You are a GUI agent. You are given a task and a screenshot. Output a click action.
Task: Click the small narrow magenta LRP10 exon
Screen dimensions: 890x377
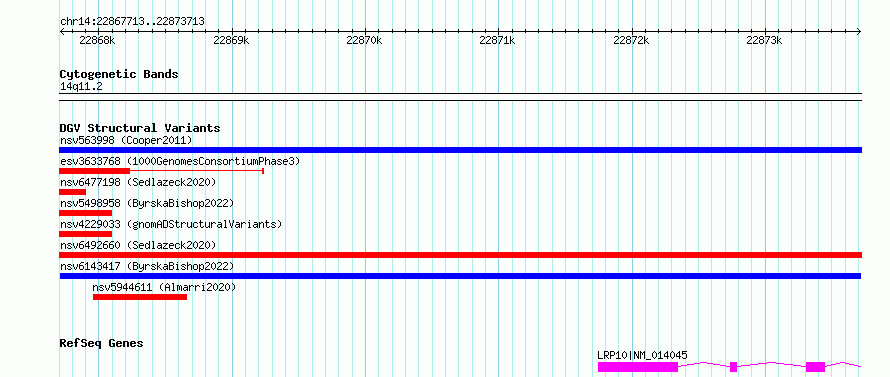pos(733,367)
